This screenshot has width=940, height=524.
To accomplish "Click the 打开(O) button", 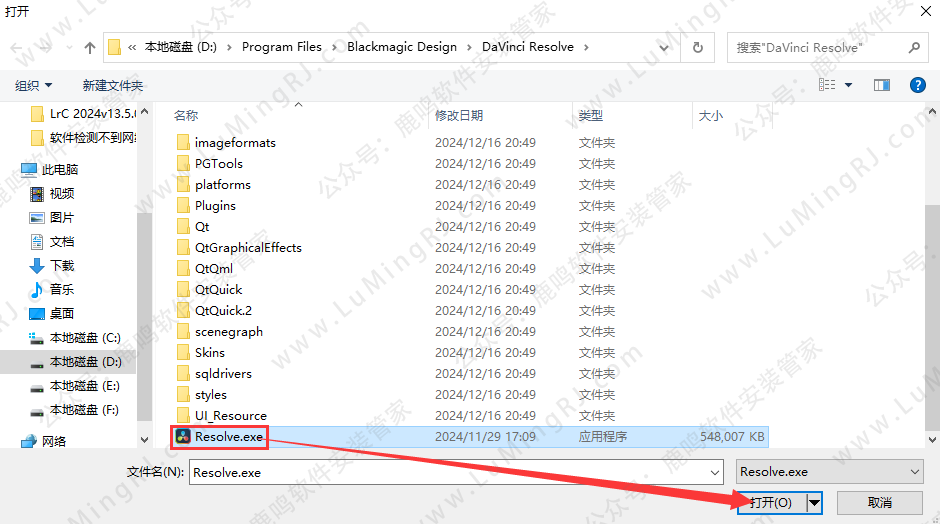I will [771, 502].
